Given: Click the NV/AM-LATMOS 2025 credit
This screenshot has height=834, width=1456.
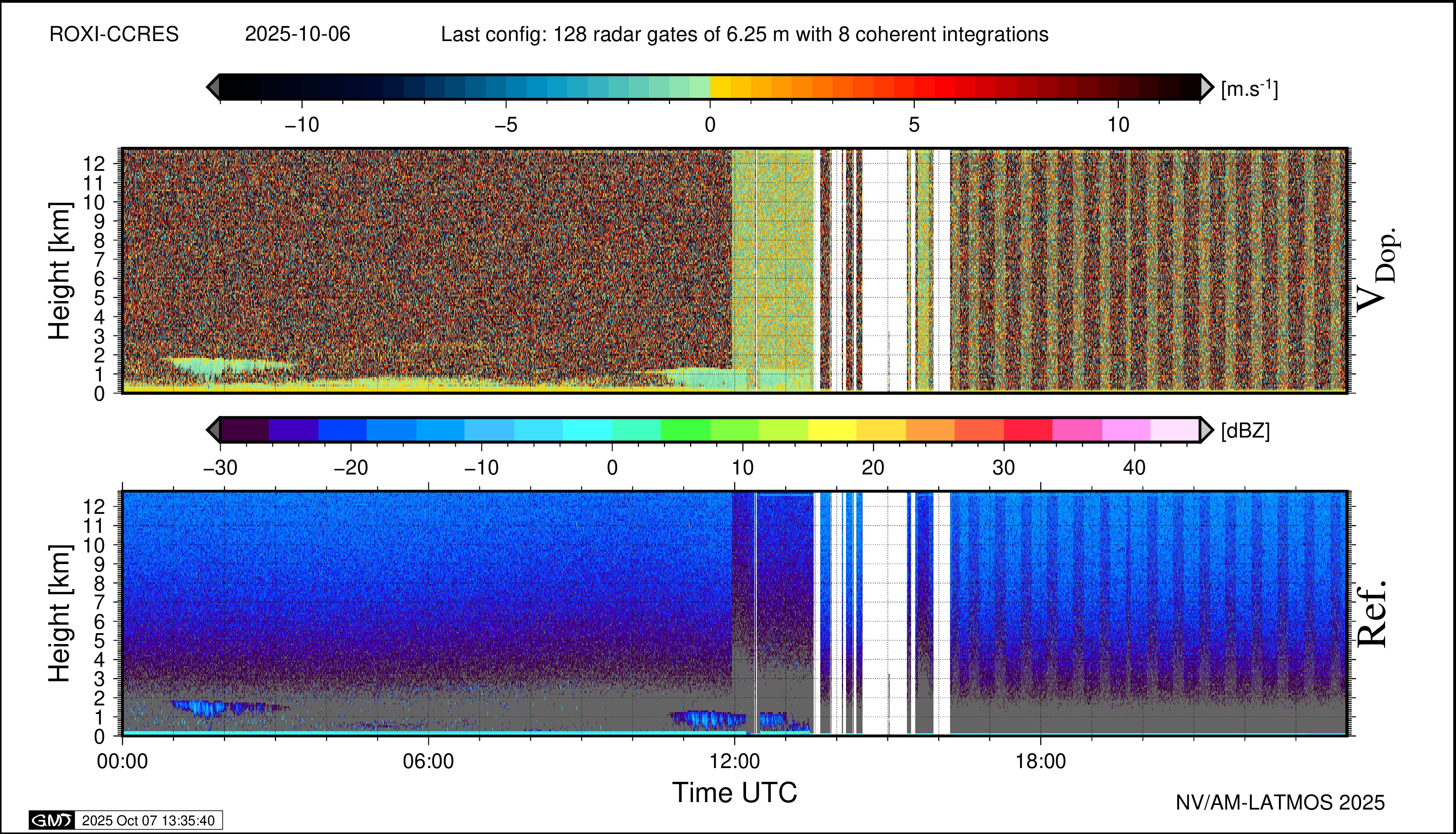Looking at the screenshot, I should (x=1280, y=802).
